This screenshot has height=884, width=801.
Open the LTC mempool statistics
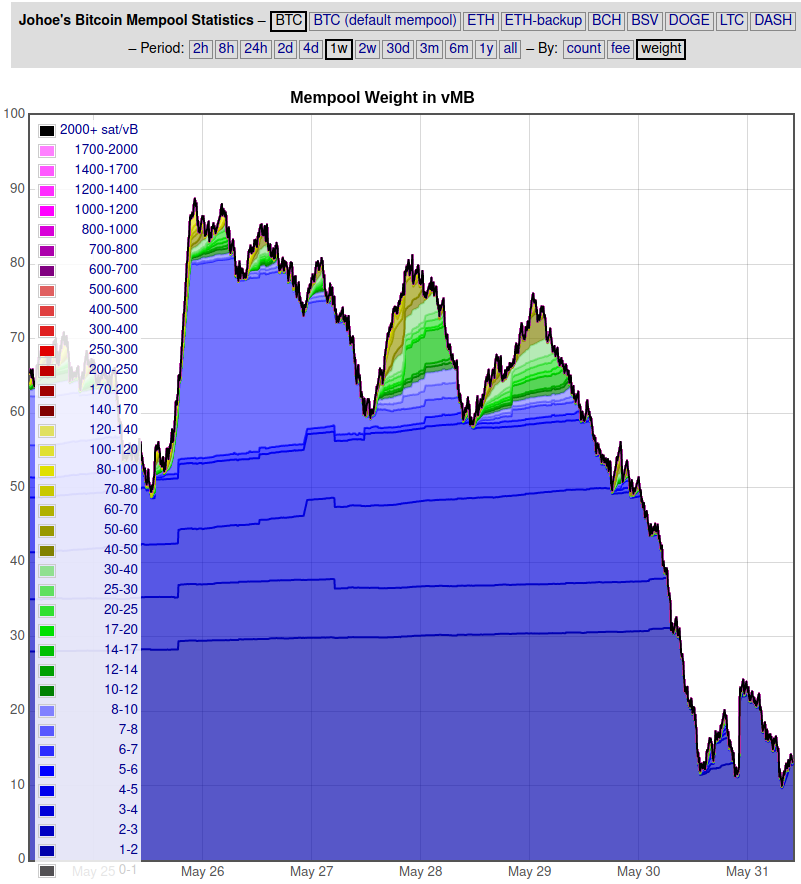point(732,21)
